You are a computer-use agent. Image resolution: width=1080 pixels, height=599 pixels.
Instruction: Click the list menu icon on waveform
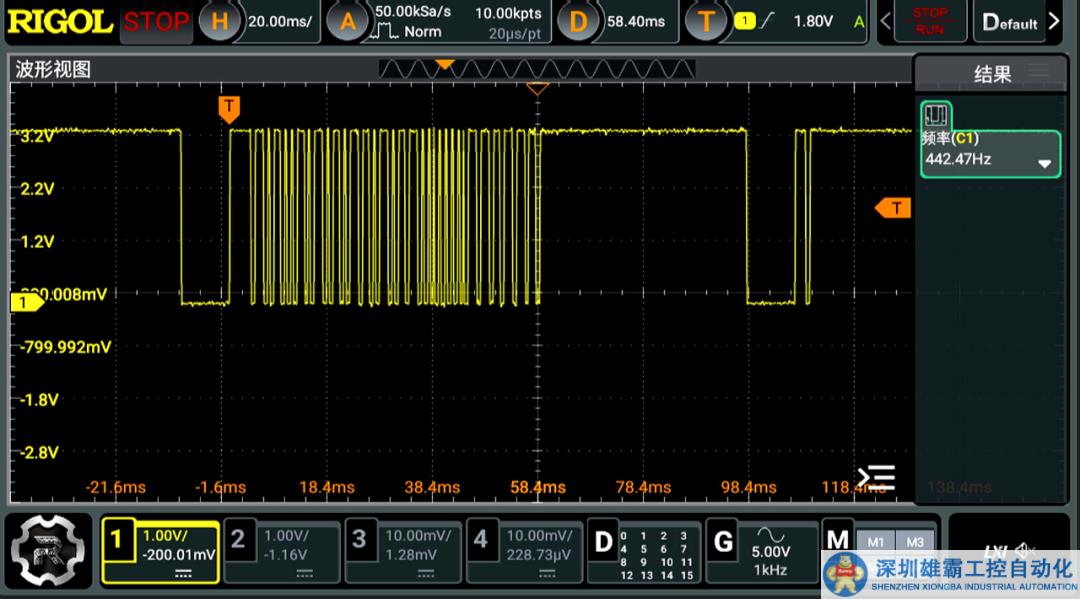pos(876,477)
